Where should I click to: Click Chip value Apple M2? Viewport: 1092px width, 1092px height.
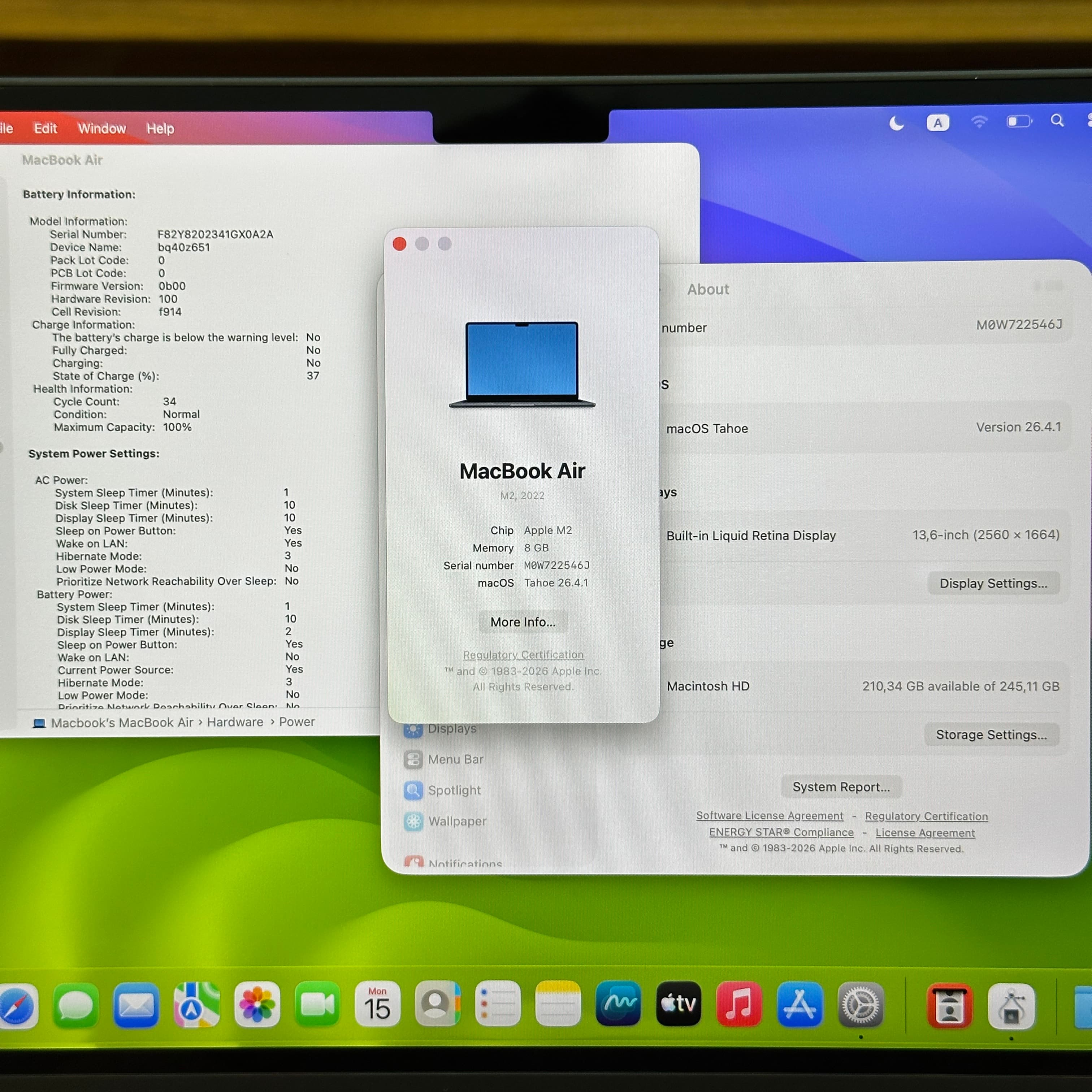click(548, 530)
